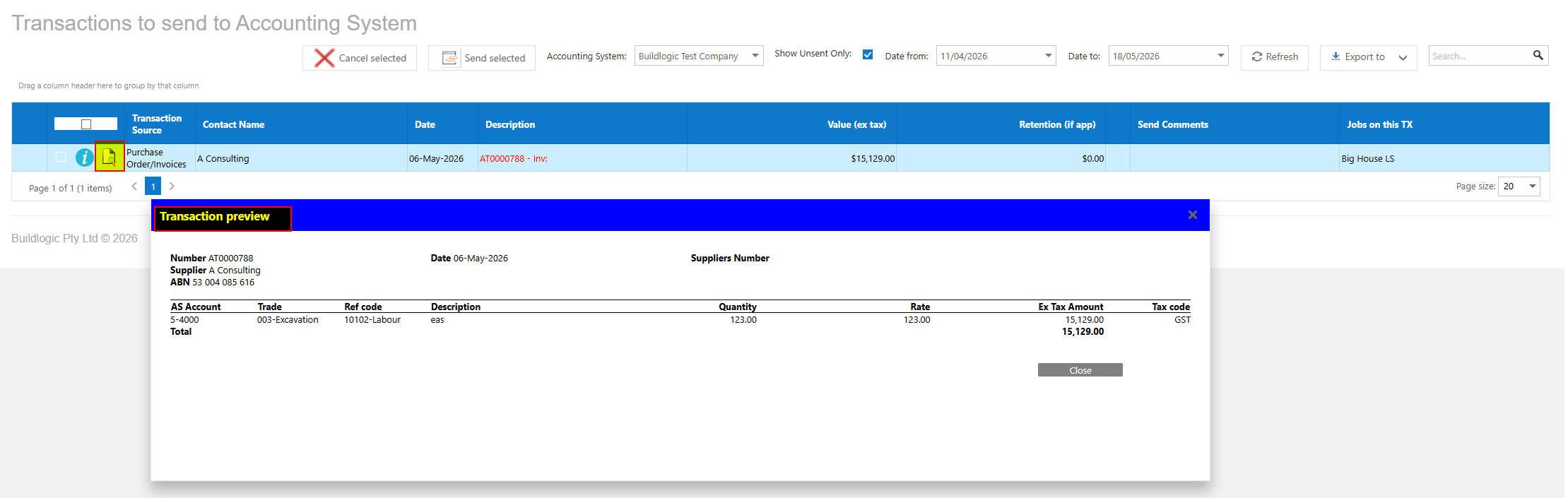Click the Refresh button
This screenshot has width=1568, height=498.
coord(1275,57)
